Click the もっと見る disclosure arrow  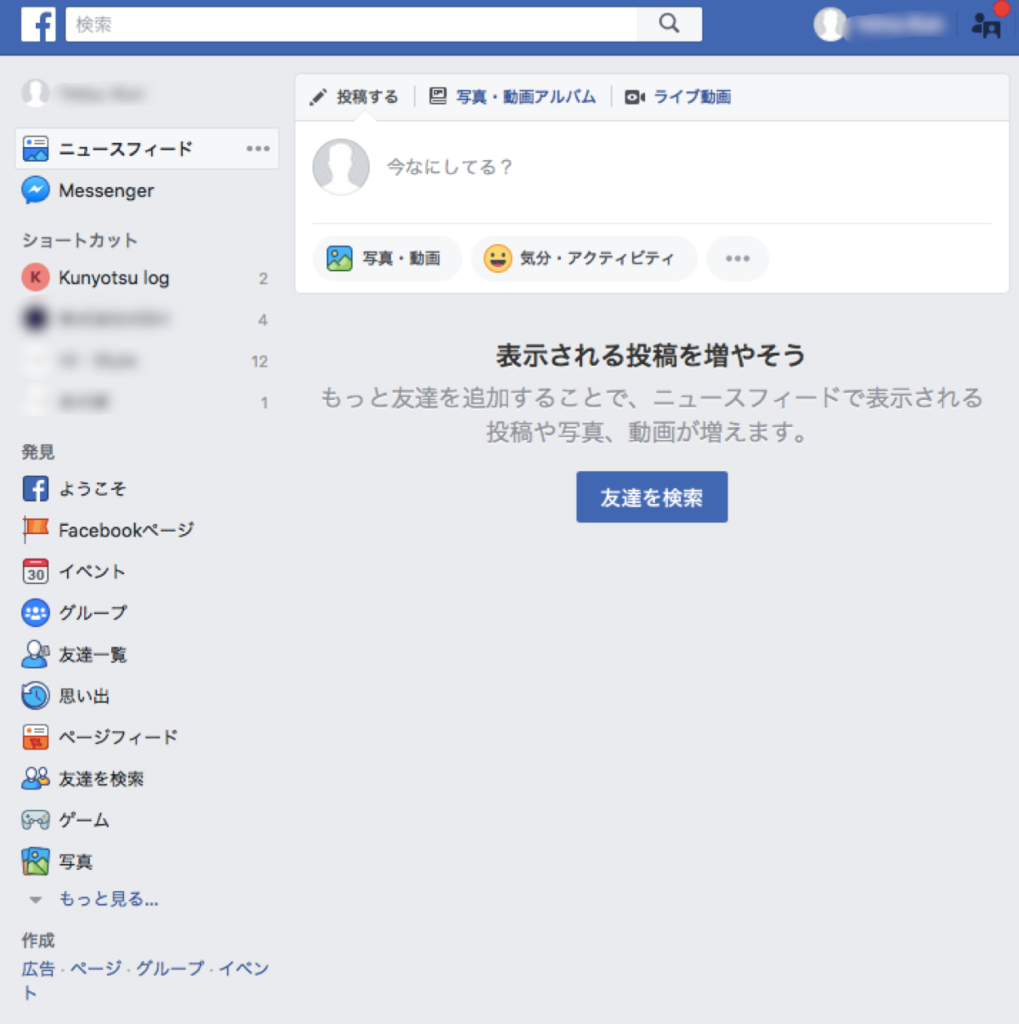(35, 900)
